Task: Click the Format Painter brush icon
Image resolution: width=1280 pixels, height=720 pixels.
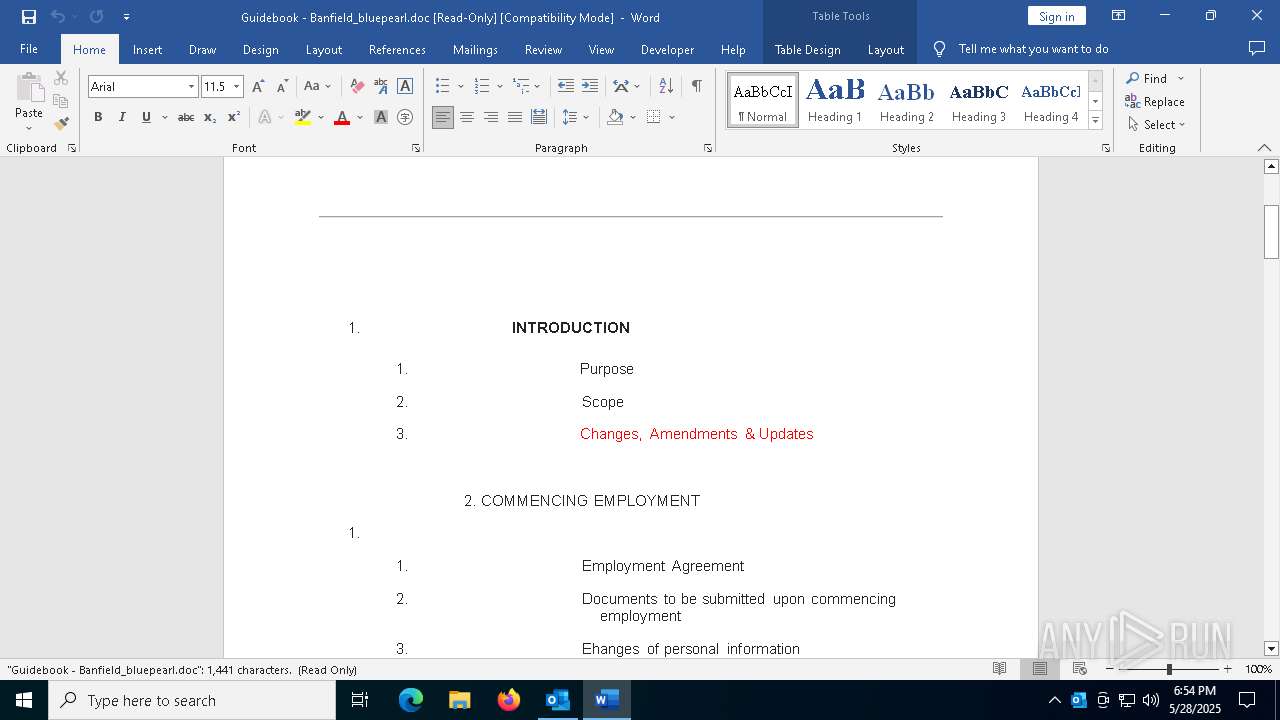Action: pyautogui.click(x=61, y=123)
